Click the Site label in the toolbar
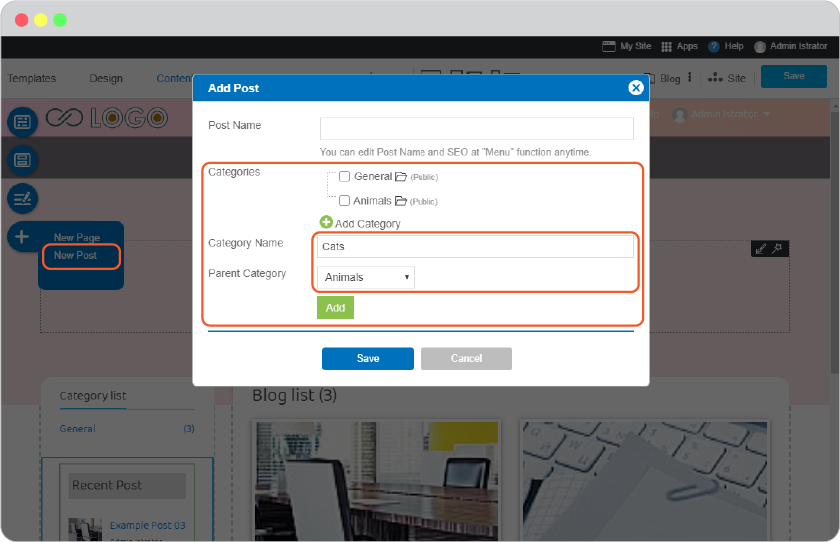 736,78
